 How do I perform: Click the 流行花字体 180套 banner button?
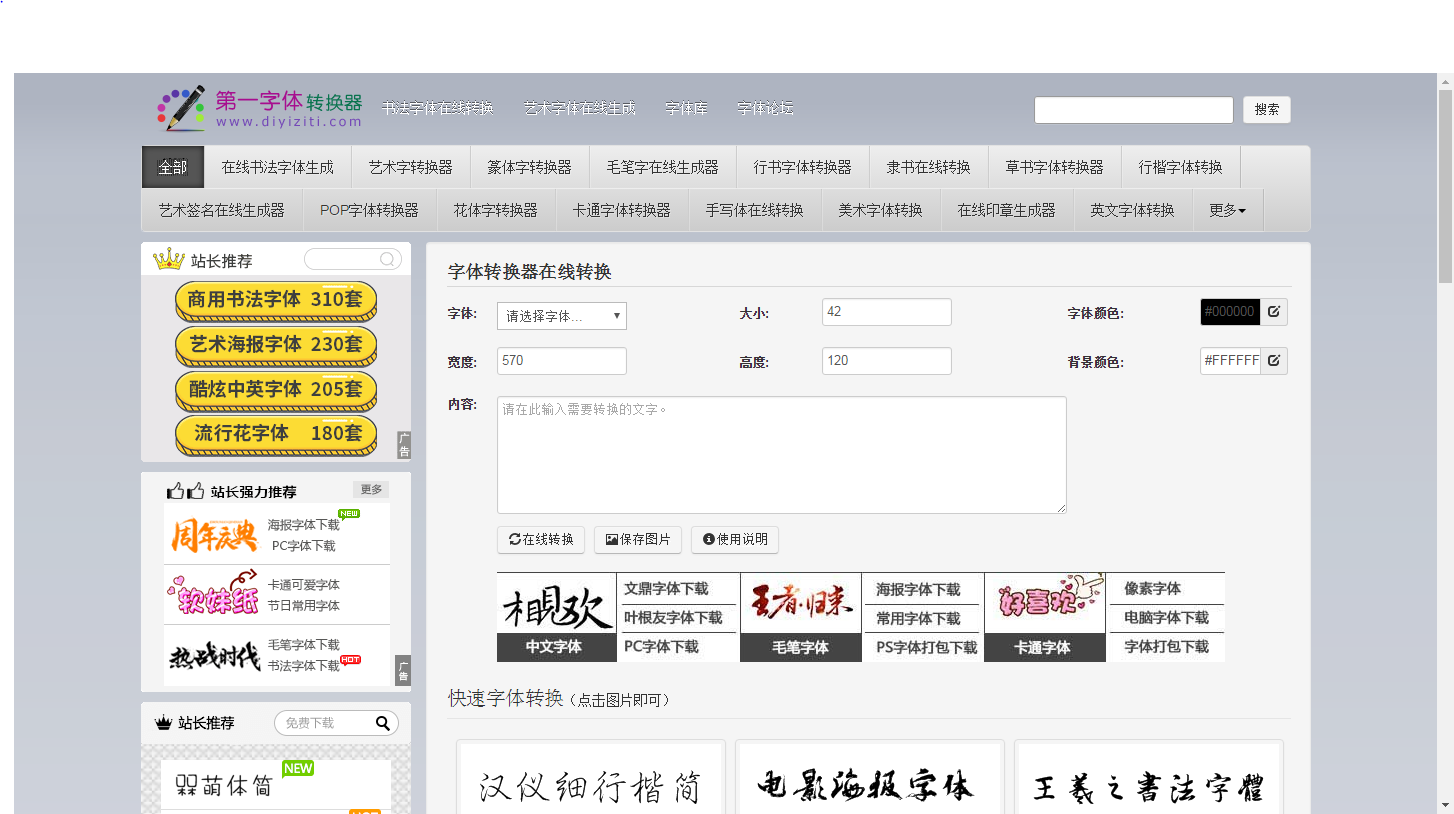276,434
